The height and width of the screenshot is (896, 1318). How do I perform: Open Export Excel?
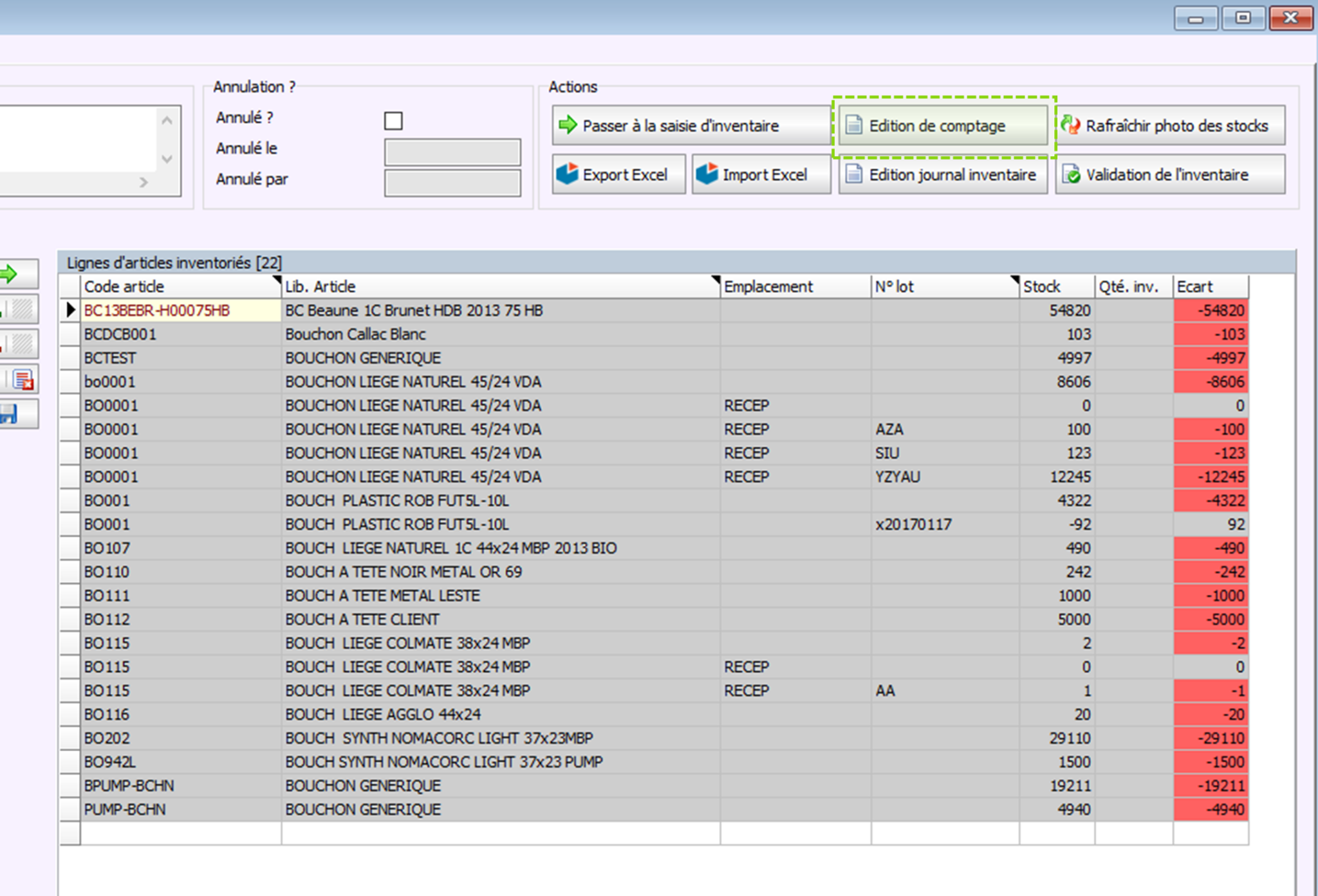[618, 175]
